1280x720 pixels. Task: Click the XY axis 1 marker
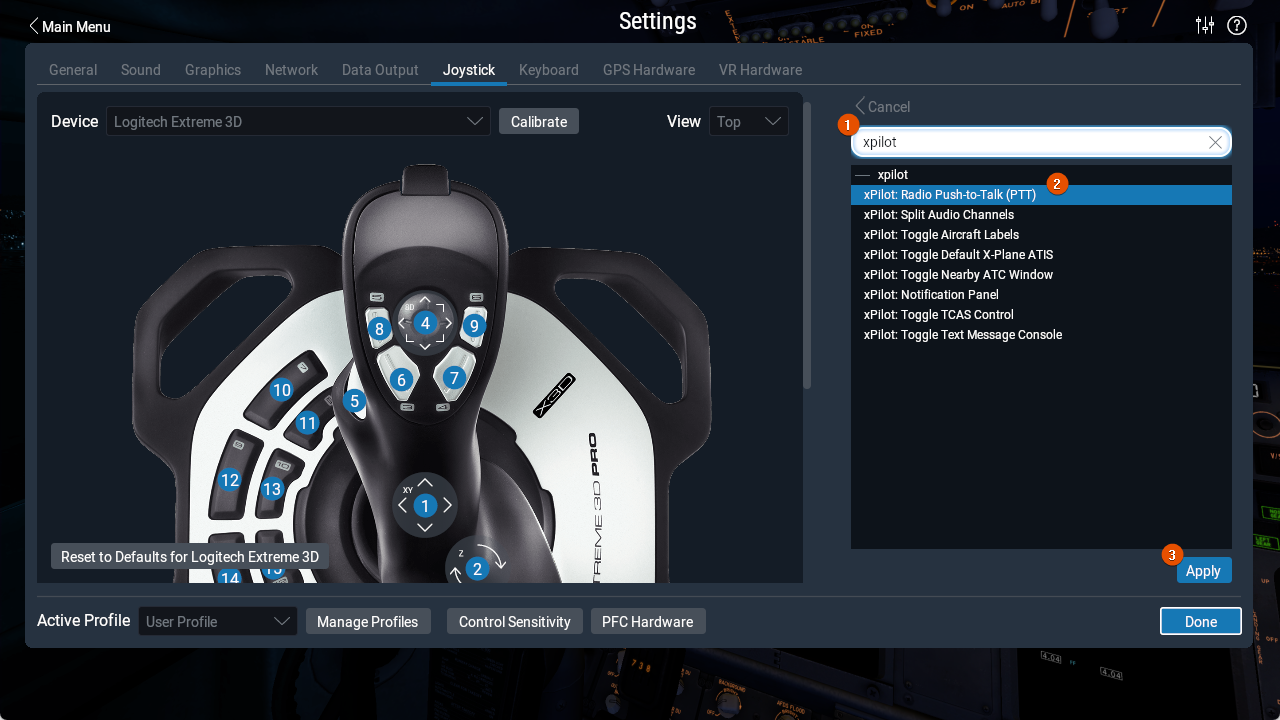(x=425, y=506)
